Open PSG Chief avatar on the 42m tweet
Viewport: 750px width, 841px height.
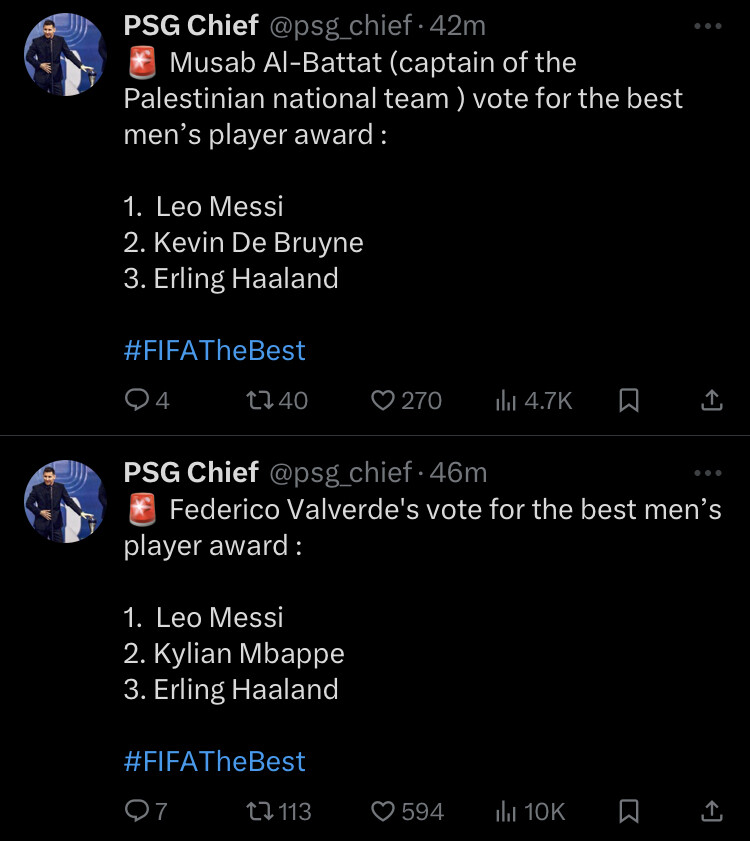(x=65, y=55)
